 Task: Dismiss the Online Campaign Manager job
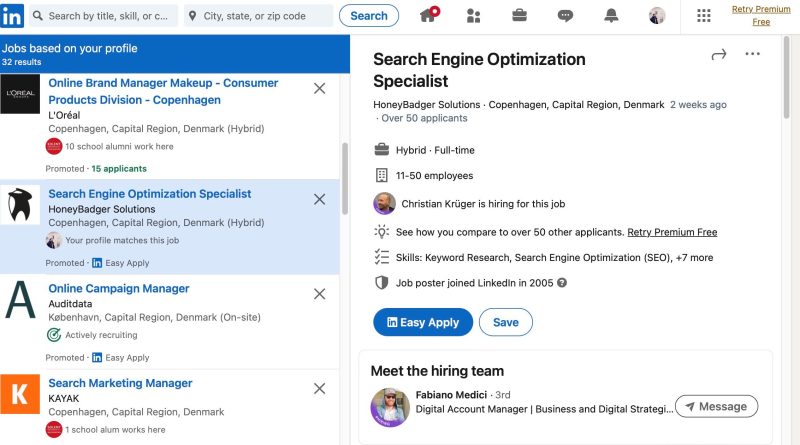coord(319,294)
